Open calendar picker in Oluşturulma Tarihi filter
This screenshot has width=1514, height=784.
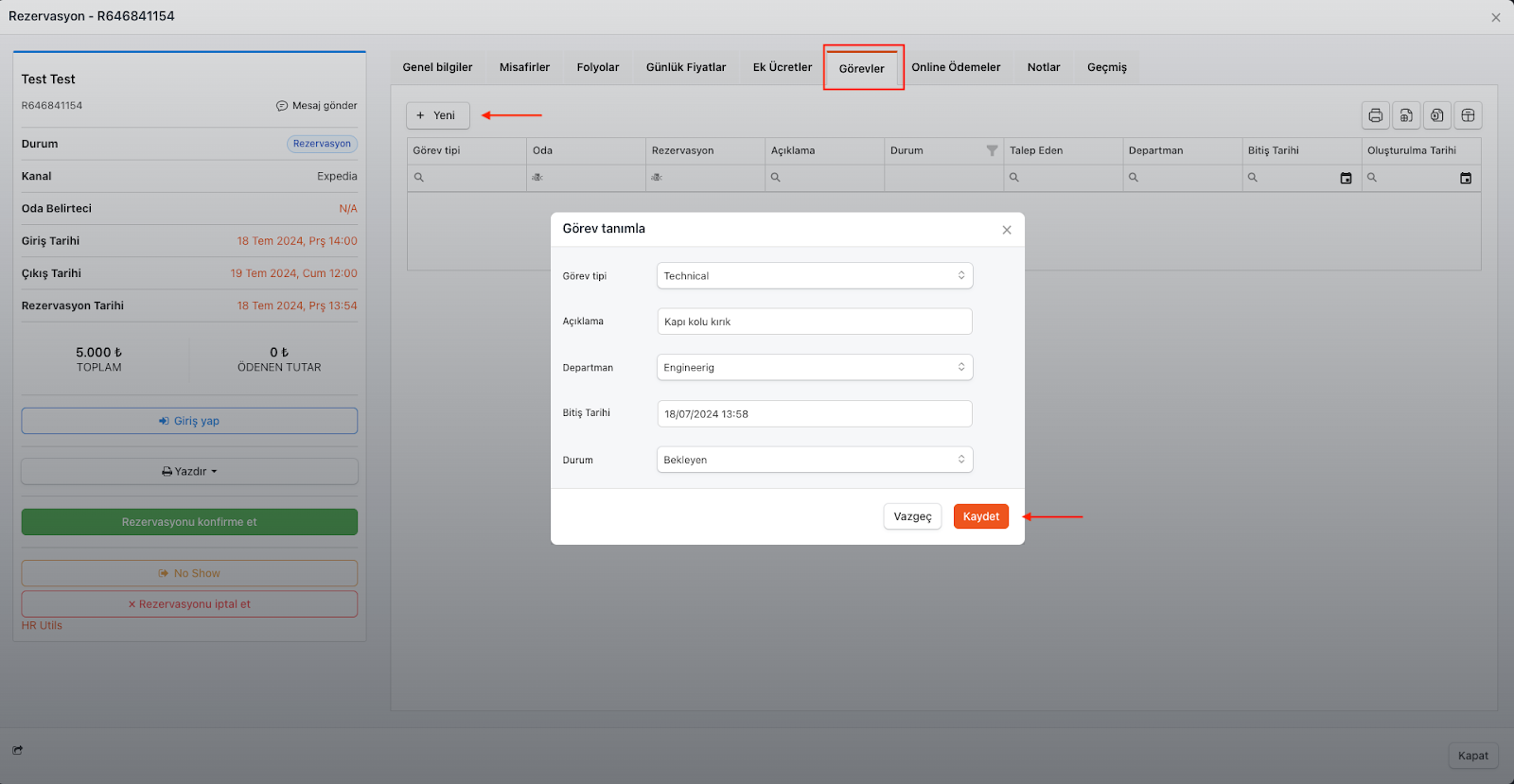coord(1465,178)
